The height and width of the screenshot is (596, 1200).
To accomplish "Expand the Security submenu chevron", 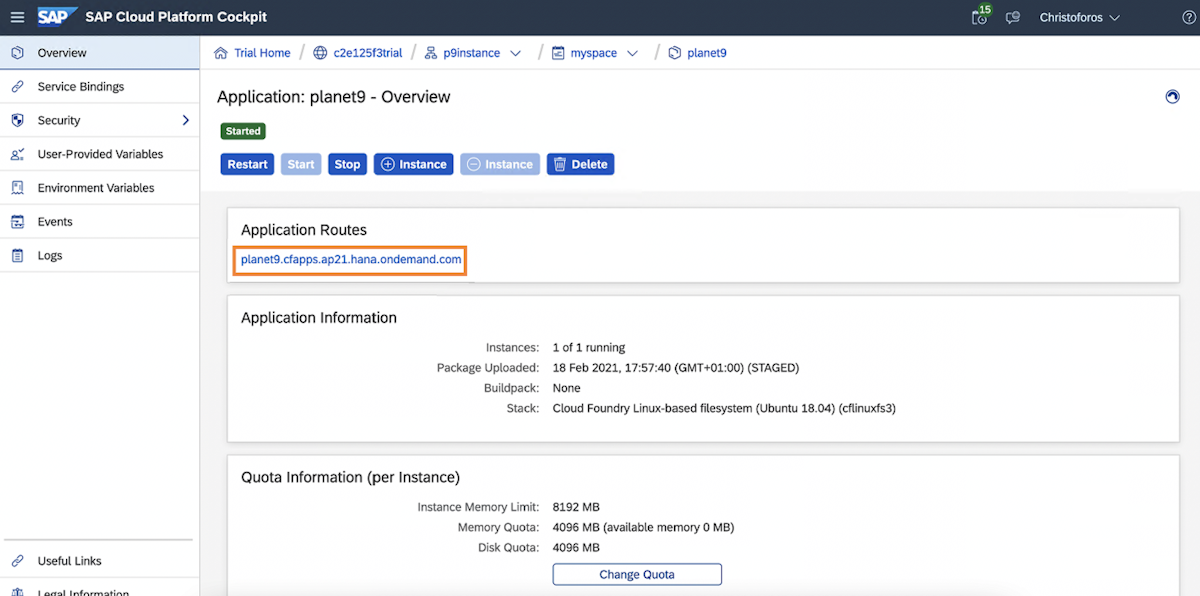I will [x=186, y=120].
